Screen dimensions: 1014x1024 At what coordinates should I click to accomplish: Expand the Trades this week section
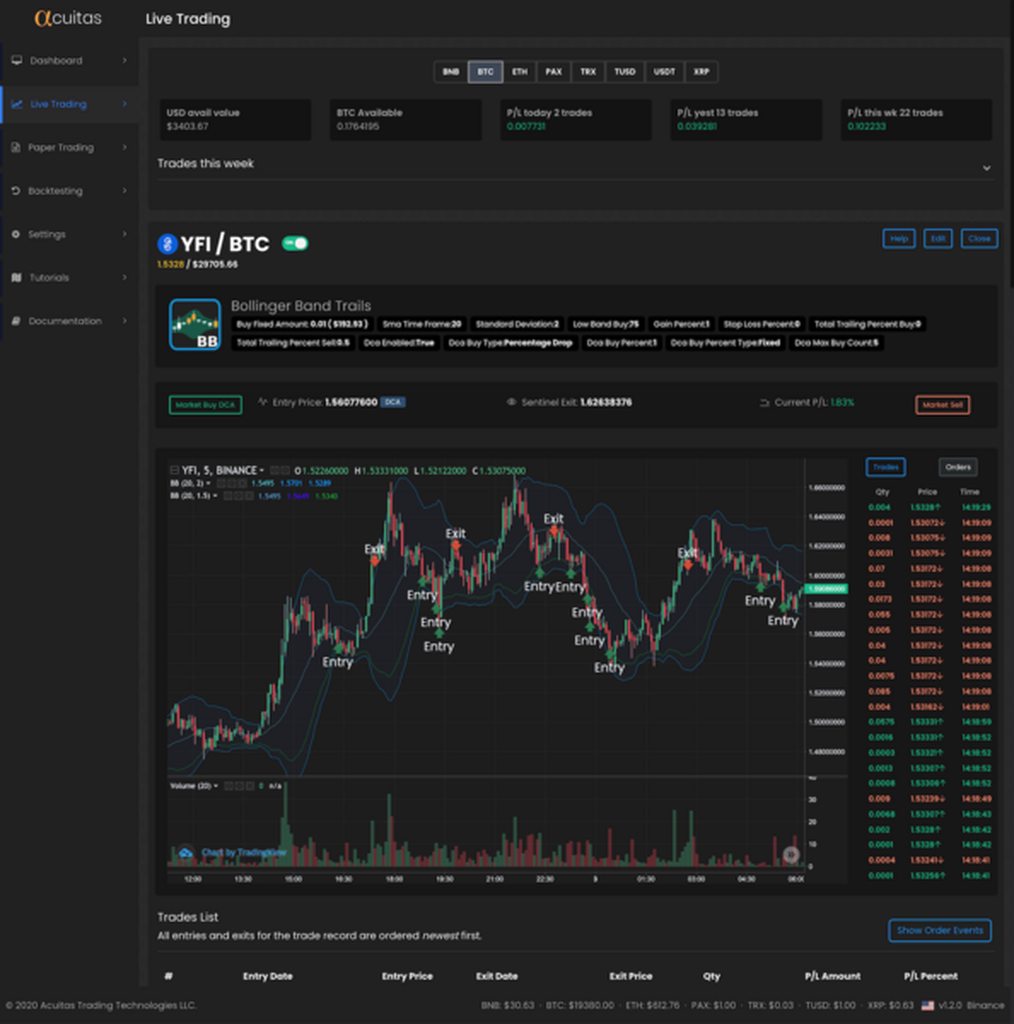point(987,168)
